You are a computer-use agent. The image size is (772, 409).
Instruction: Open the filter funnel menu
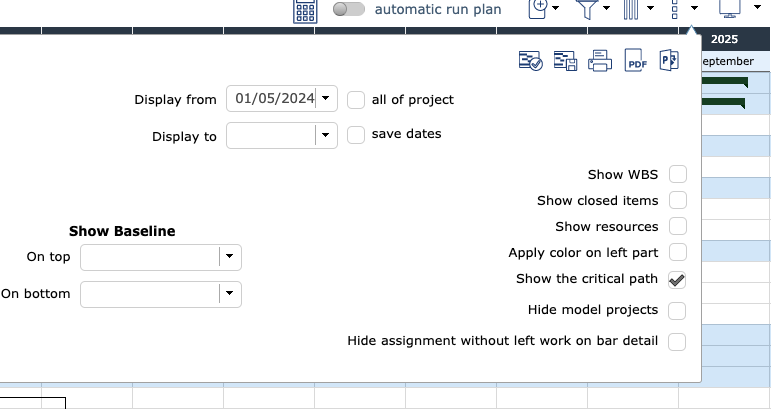coord(587,10)
